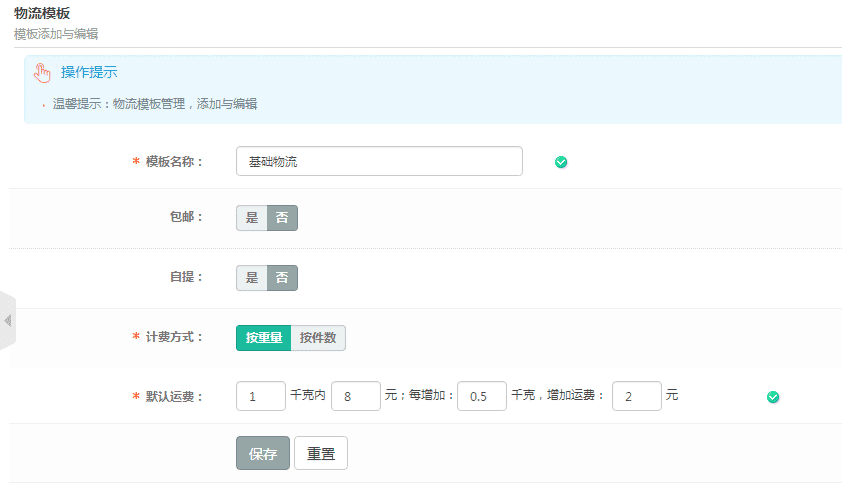
Task: Click the 每增加 weight field showing 0.5
Action: click(482, 397)
